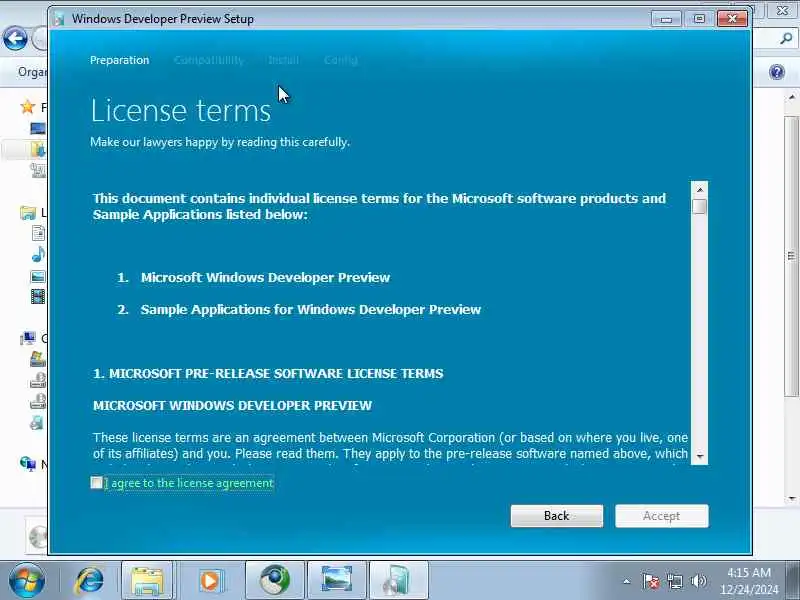
Task: Select the faded Compatibility step tab
Action: (209, 60)
